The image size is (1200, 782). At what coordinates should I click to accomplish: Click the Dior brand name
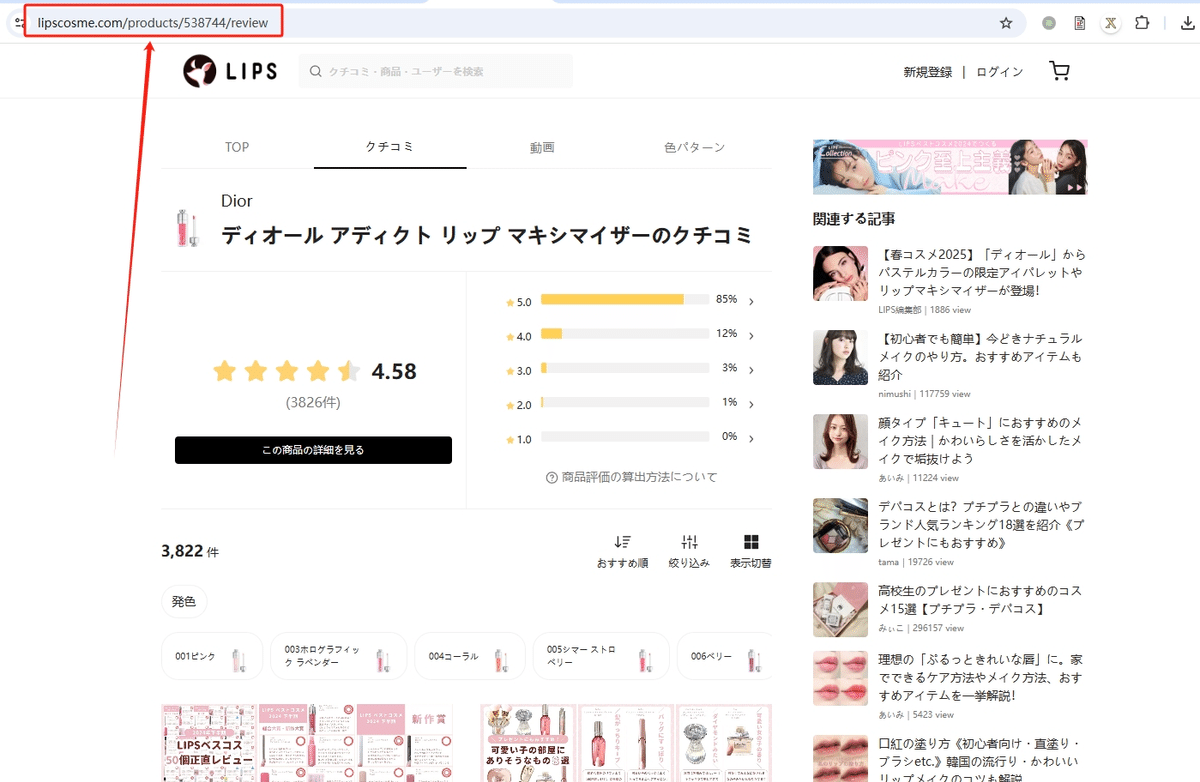(237, 201)
